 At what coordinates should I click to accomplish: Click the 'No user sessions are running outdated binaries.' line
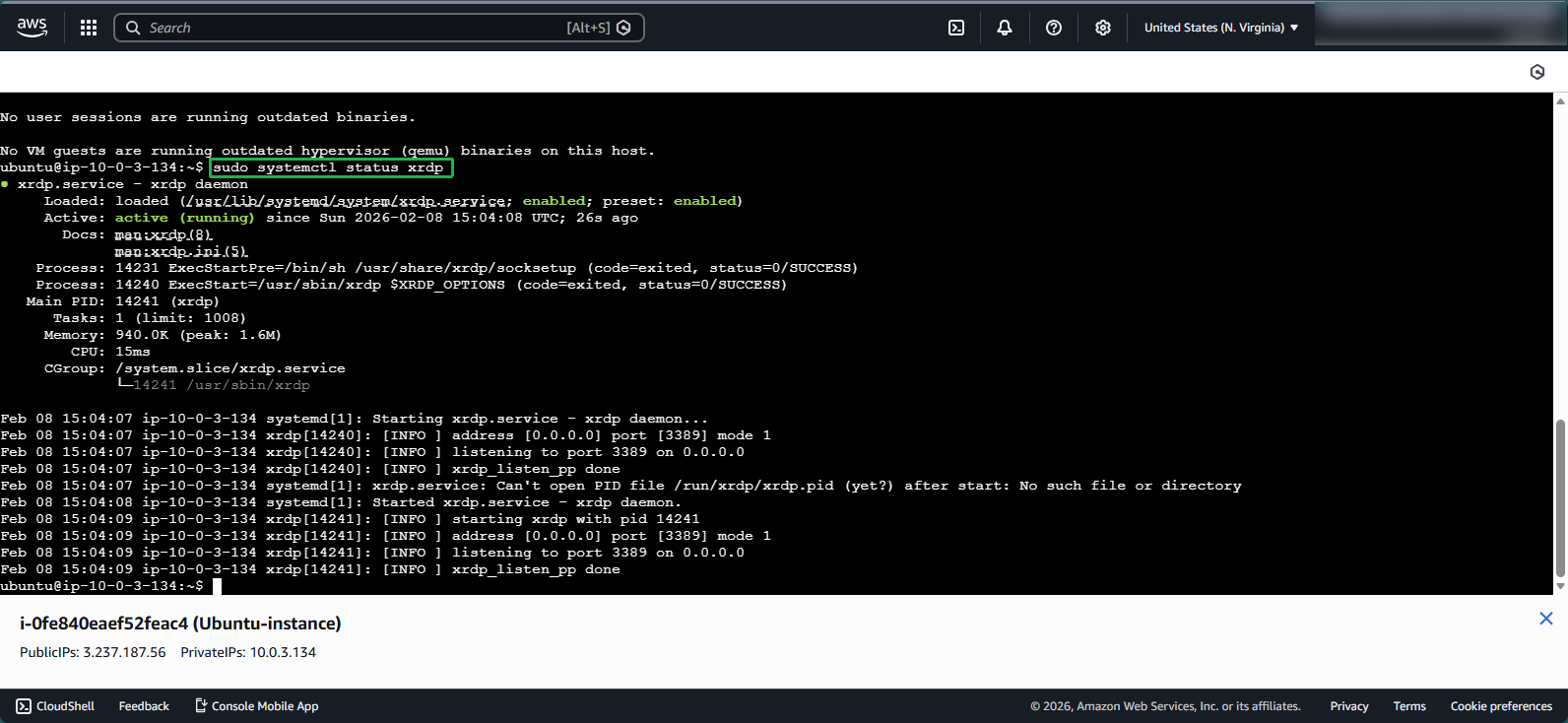coord(208,117)
